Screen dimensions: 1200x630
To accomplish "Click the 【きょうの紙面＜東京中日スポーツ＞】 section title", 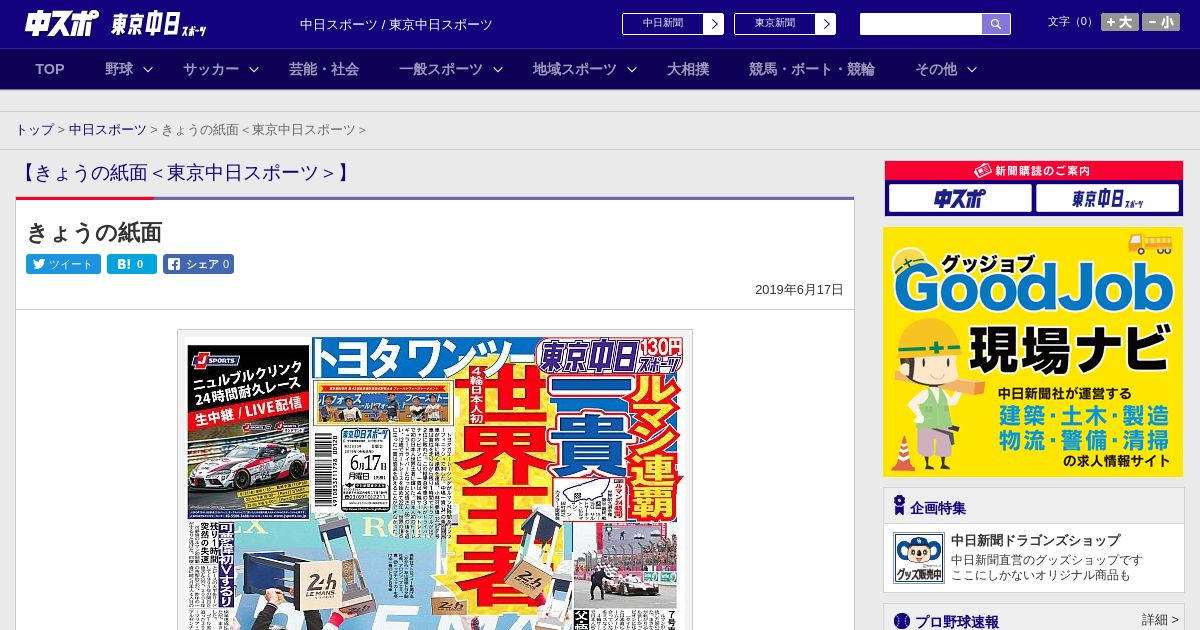I will tap(186, 173).
